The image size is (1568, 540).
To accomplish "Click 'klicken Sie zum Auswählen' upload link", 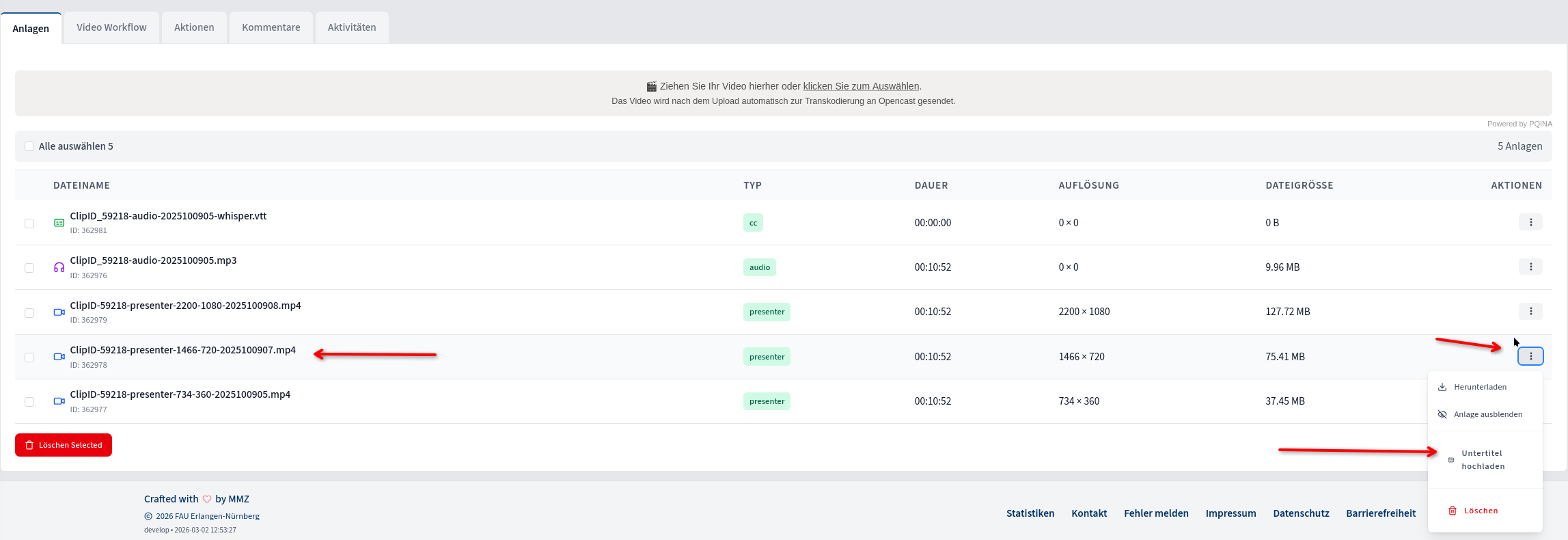I will pyautogui.click(x=861, y=86).
